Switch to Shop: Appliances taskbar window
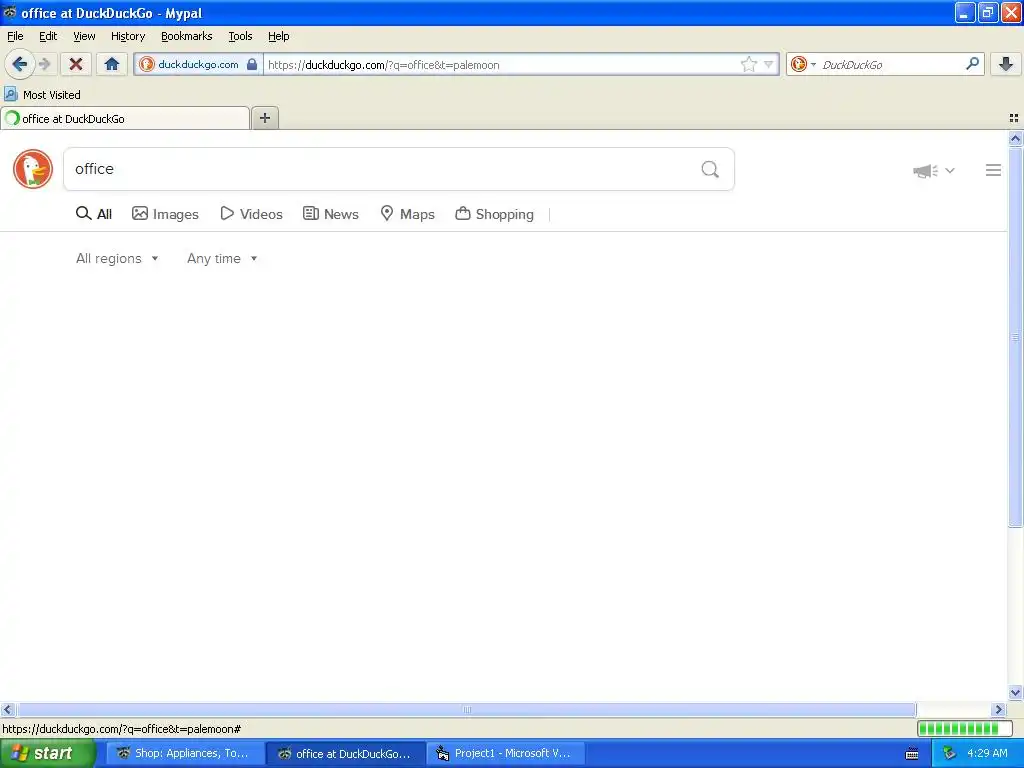 tap(185, 754)
